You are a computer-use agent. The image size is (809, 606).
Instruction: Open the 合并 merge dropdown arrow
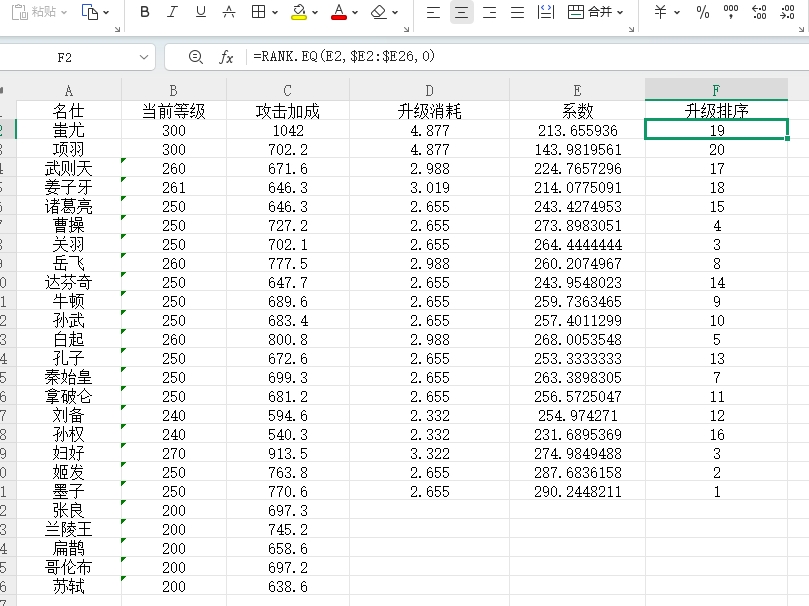coord(620,12)
